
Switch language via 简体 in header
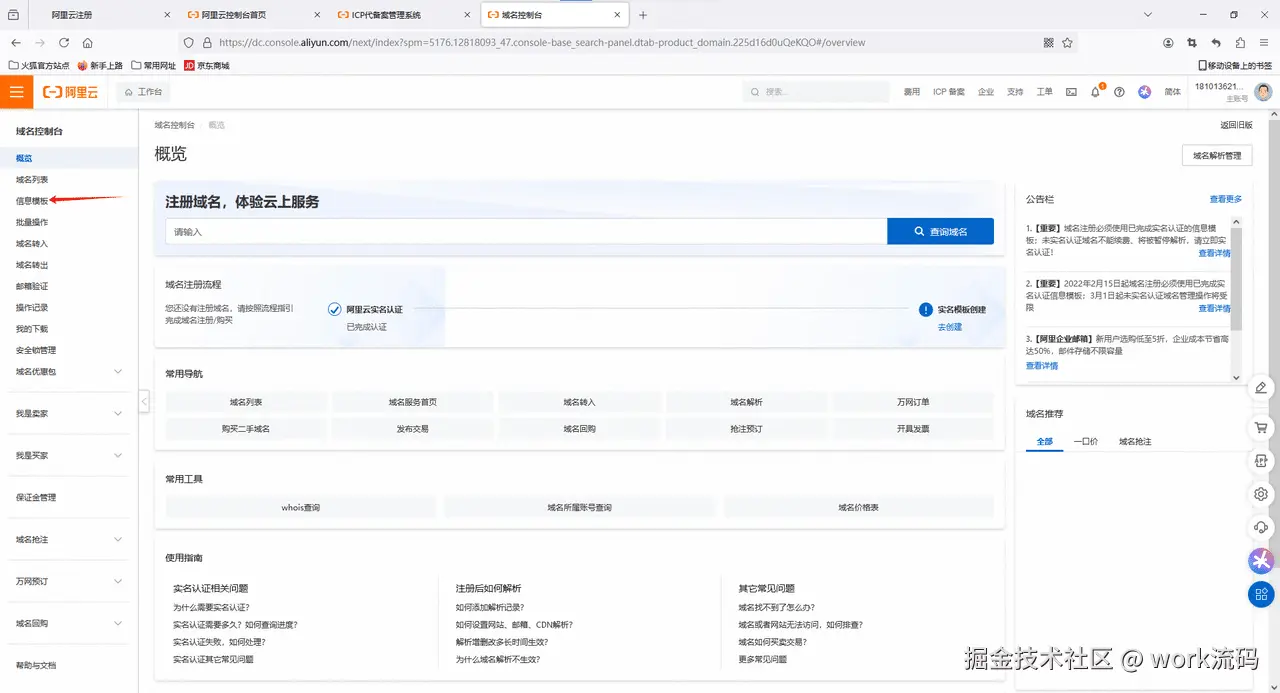[1173, 92]
